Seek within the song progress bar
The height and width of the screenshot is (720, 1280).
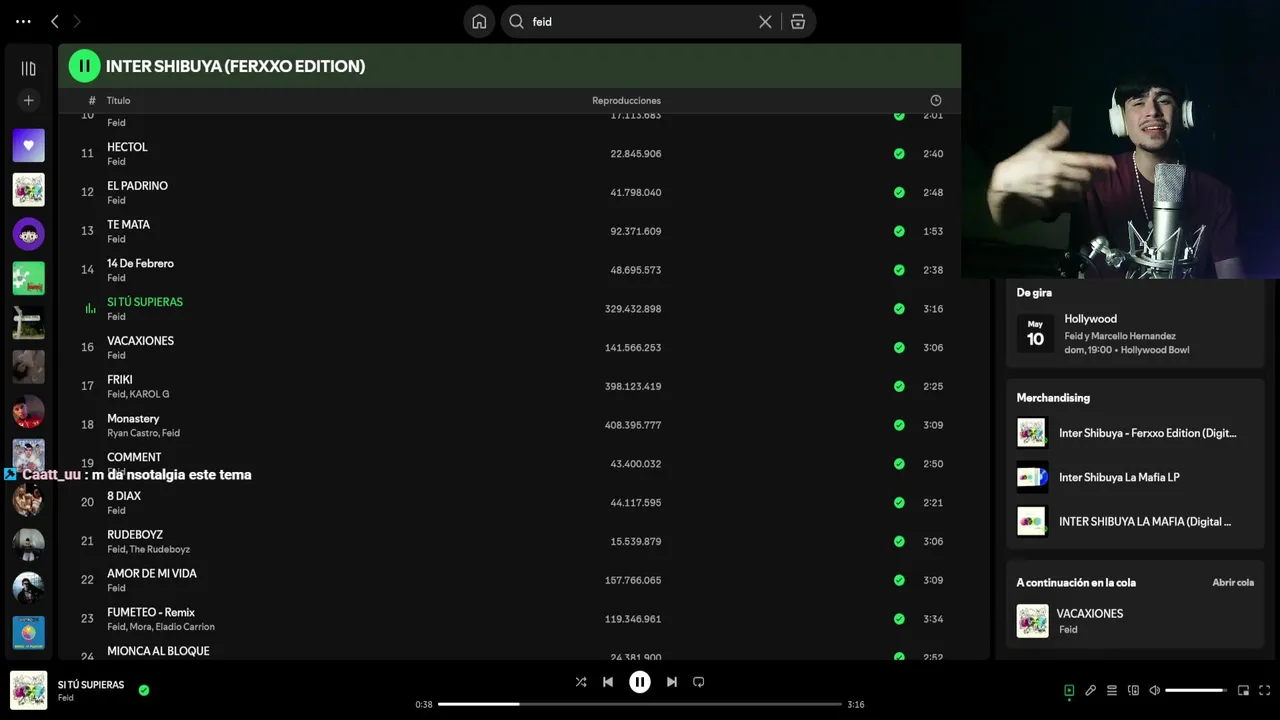click(640, 704)
